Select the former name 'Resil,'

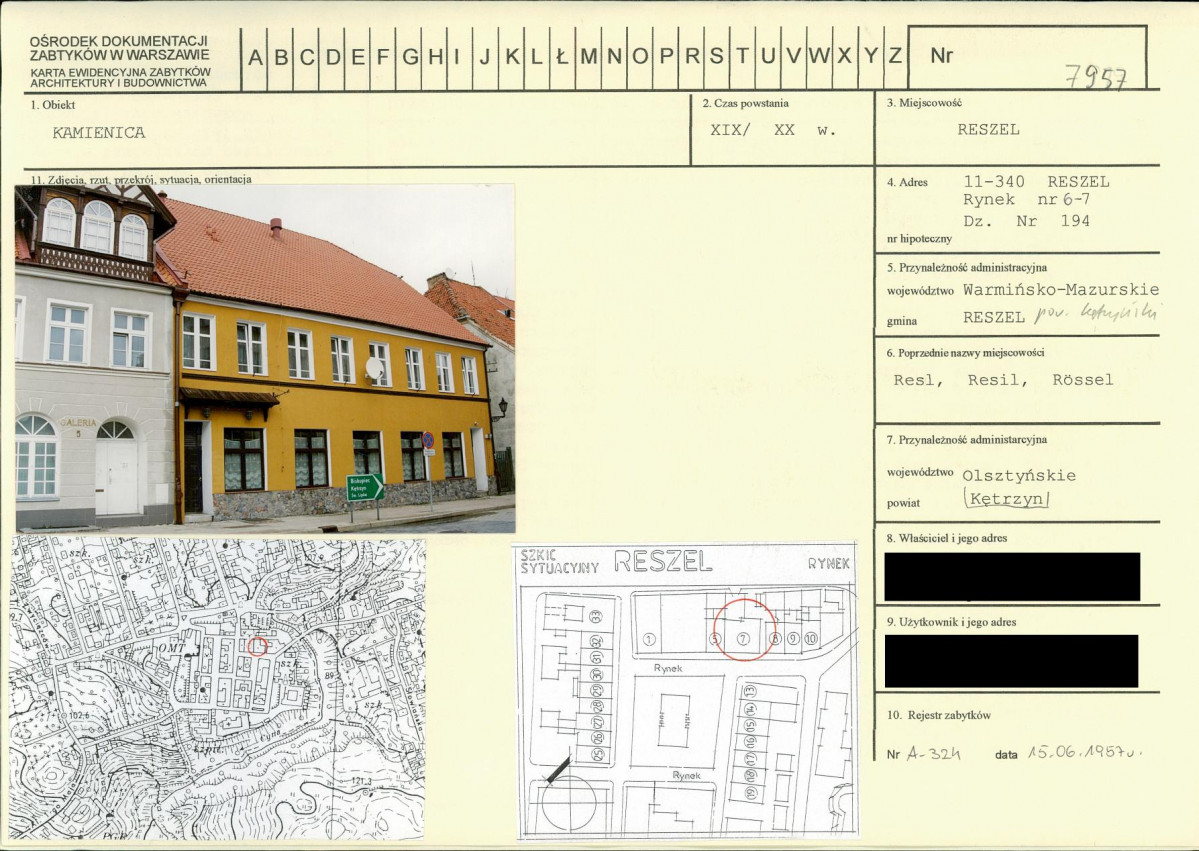pos(997,380)
